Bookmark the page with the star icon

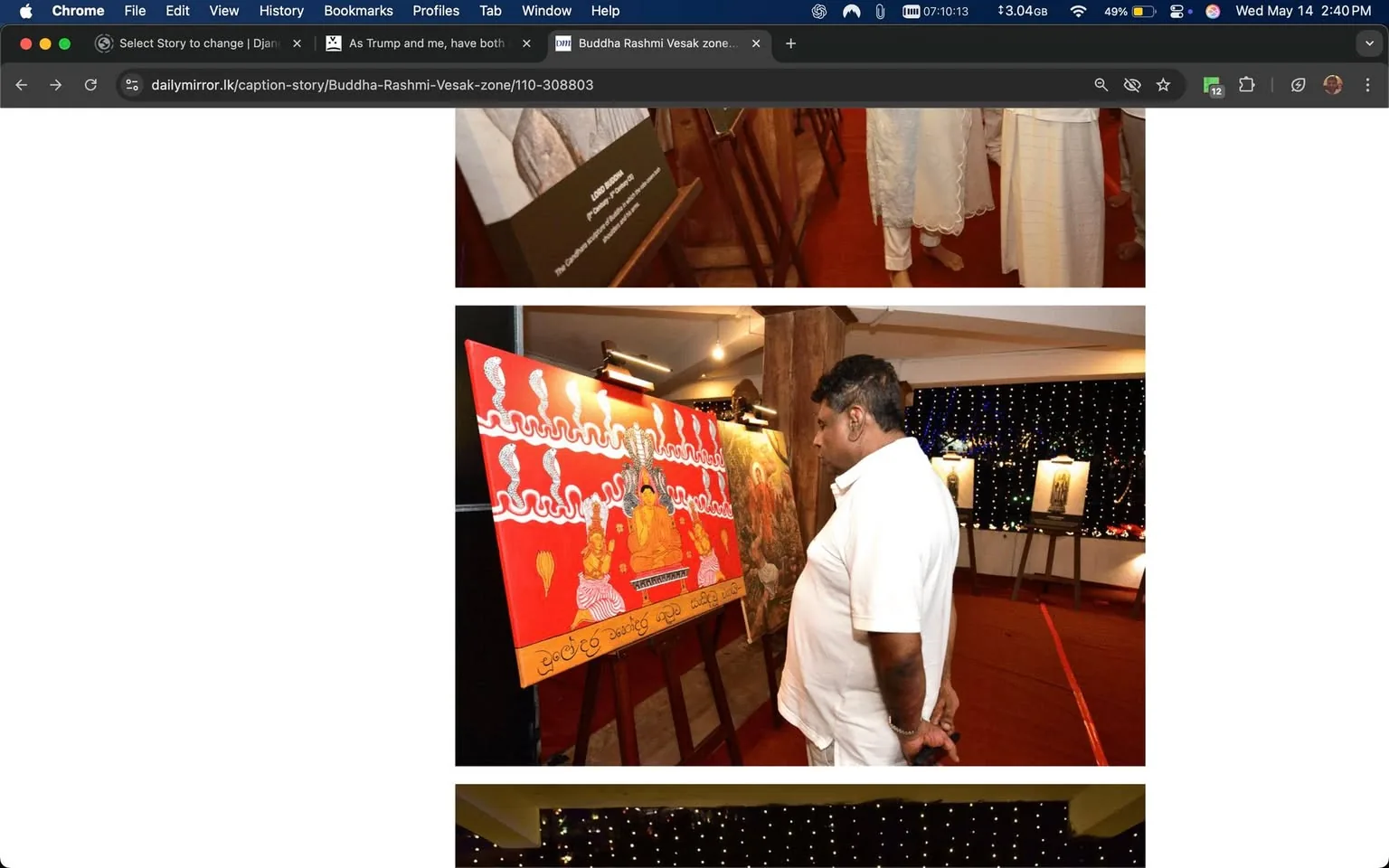coord(1164,84)
